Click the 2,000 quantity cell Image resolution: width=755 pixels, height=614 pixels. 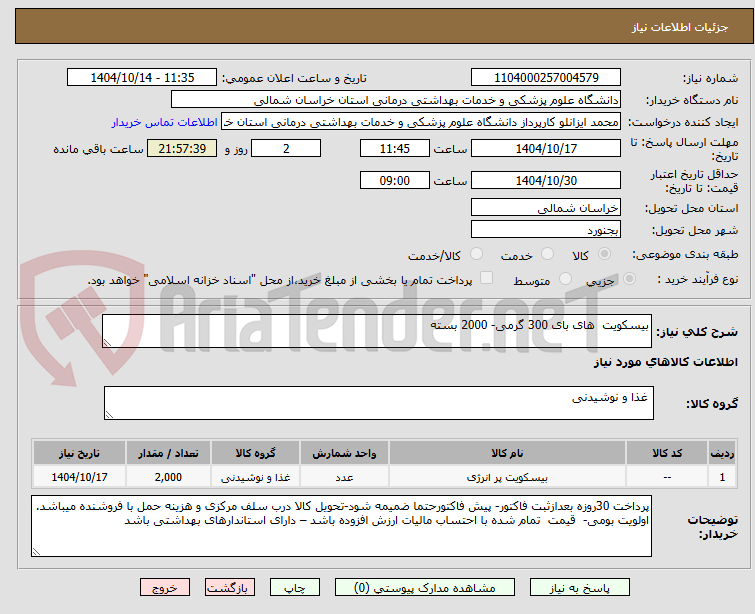168,477
